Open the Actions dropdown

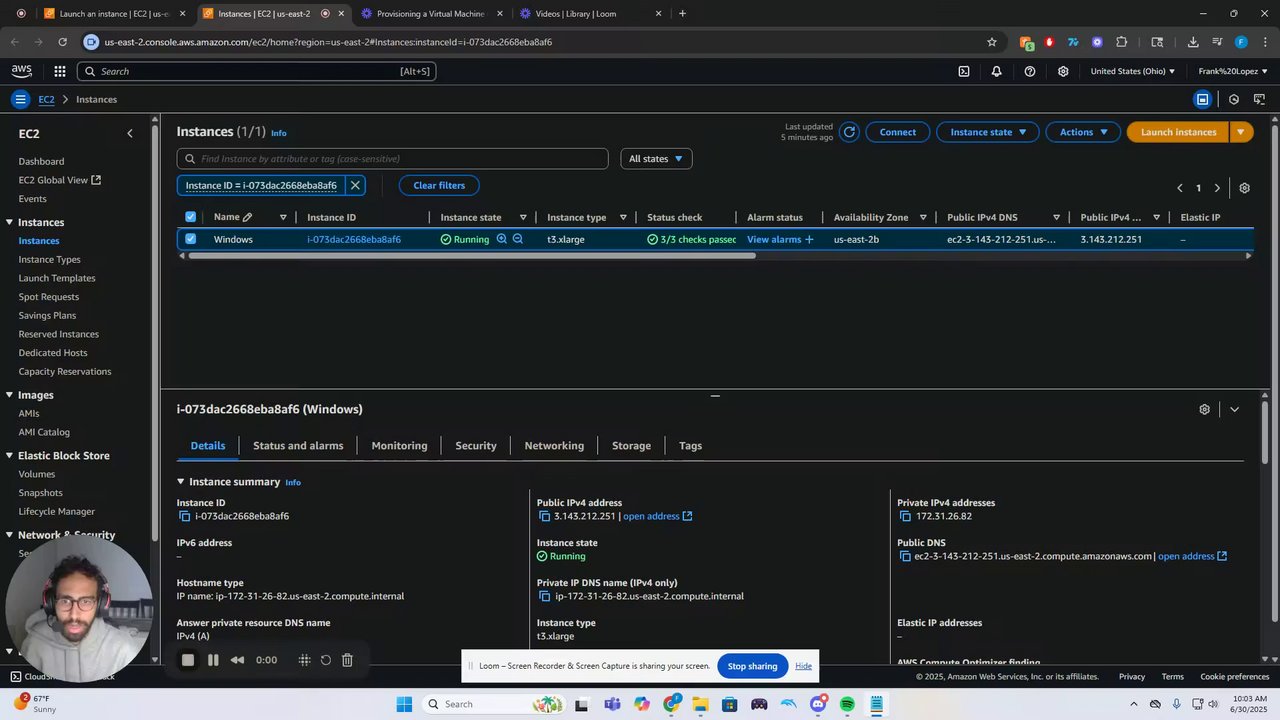1084,132
